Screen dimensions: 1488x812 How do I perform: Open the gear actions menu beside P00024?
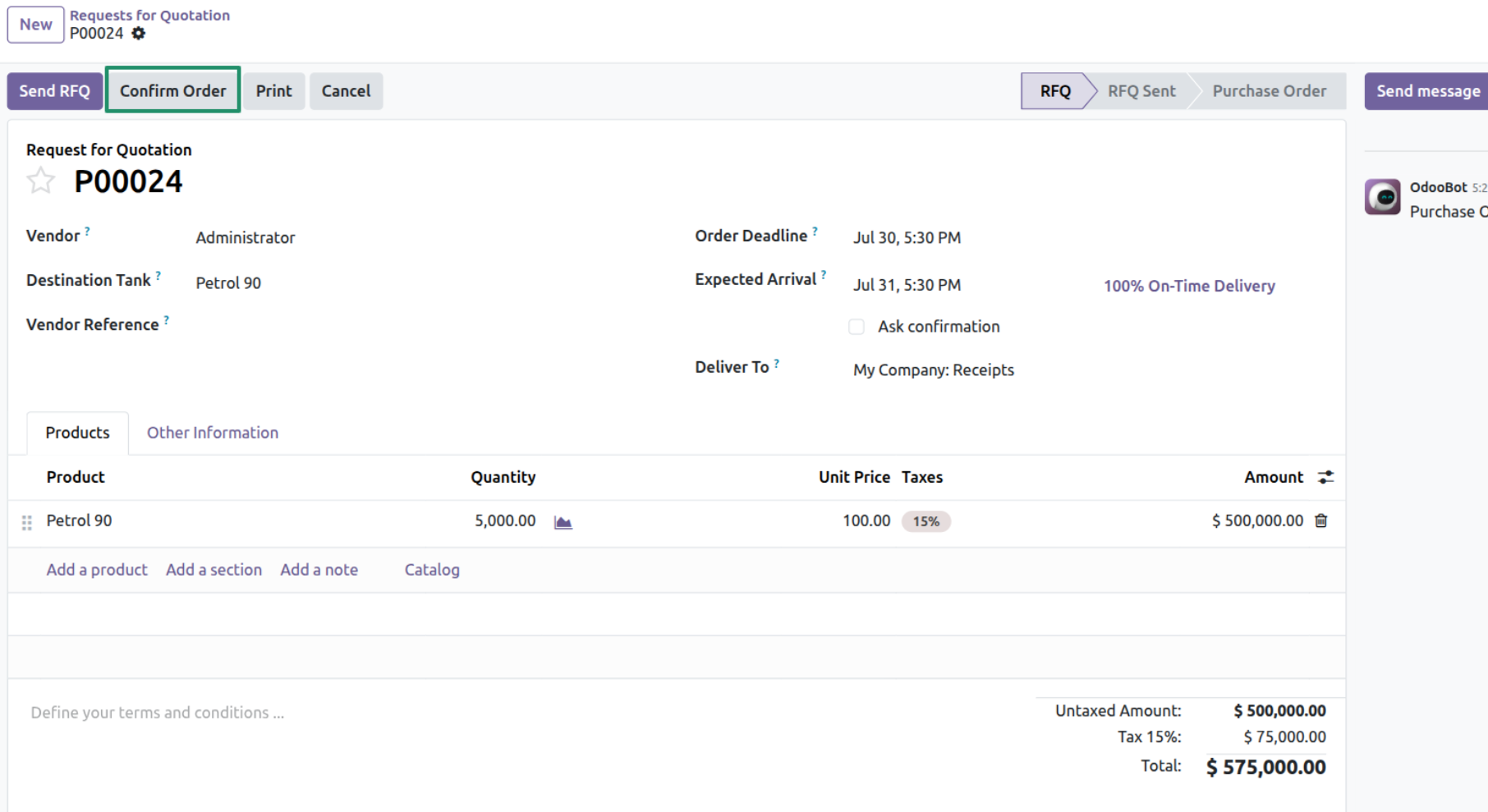tap(139, 34)
